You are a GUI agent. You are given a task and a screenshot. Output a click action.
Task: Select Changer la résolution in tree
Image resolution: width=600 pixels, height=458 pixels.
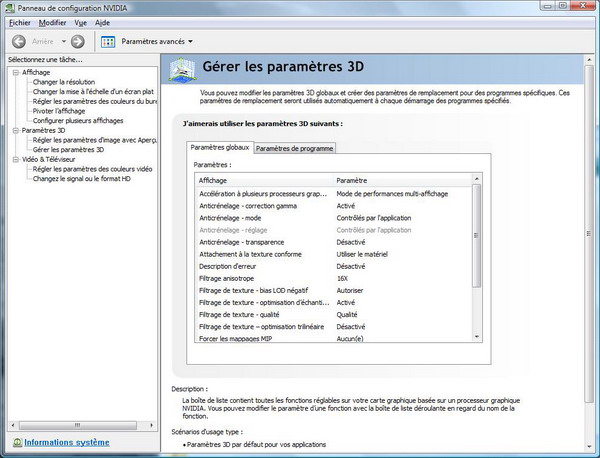click(63, 82)
